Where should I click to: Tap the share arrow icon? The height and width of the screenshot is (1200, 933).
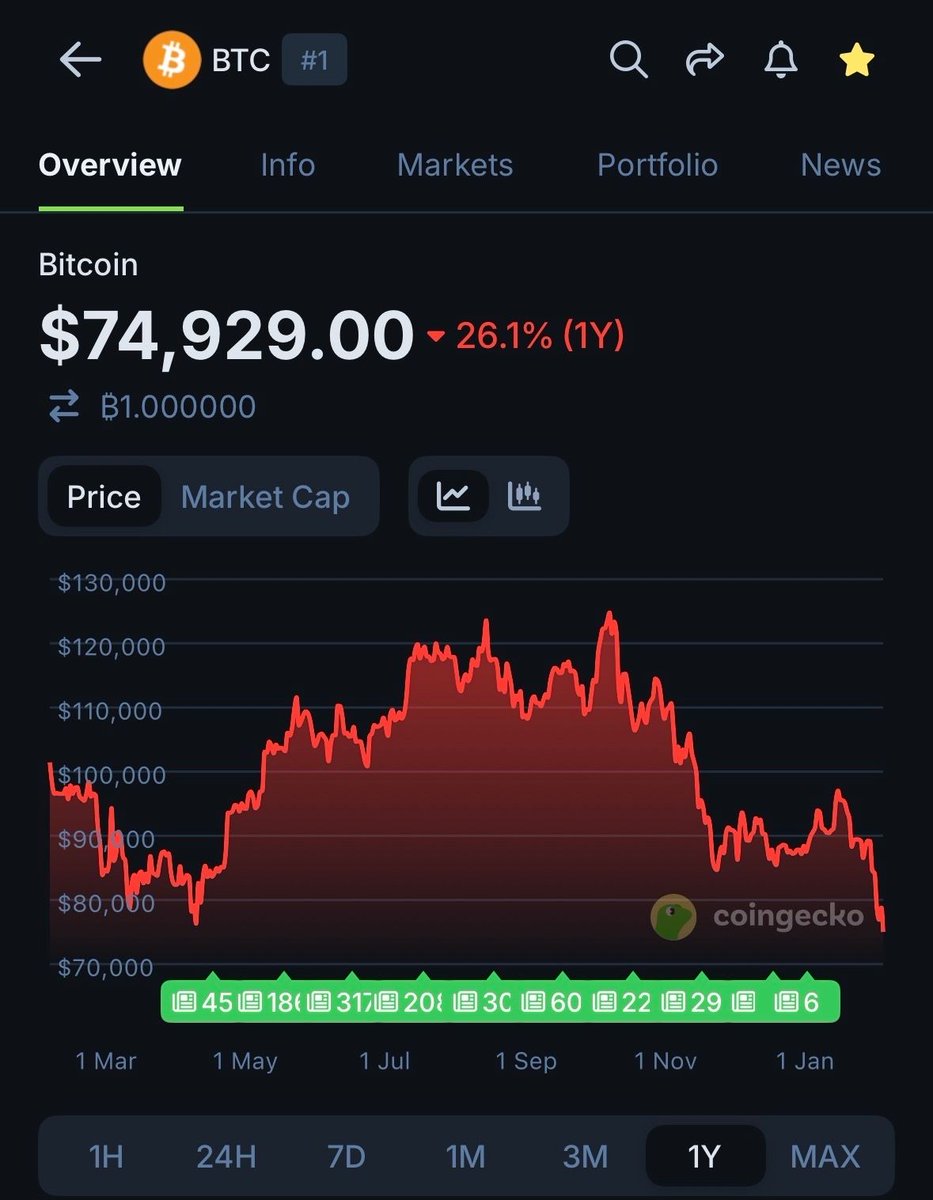[x=704, y=61]
